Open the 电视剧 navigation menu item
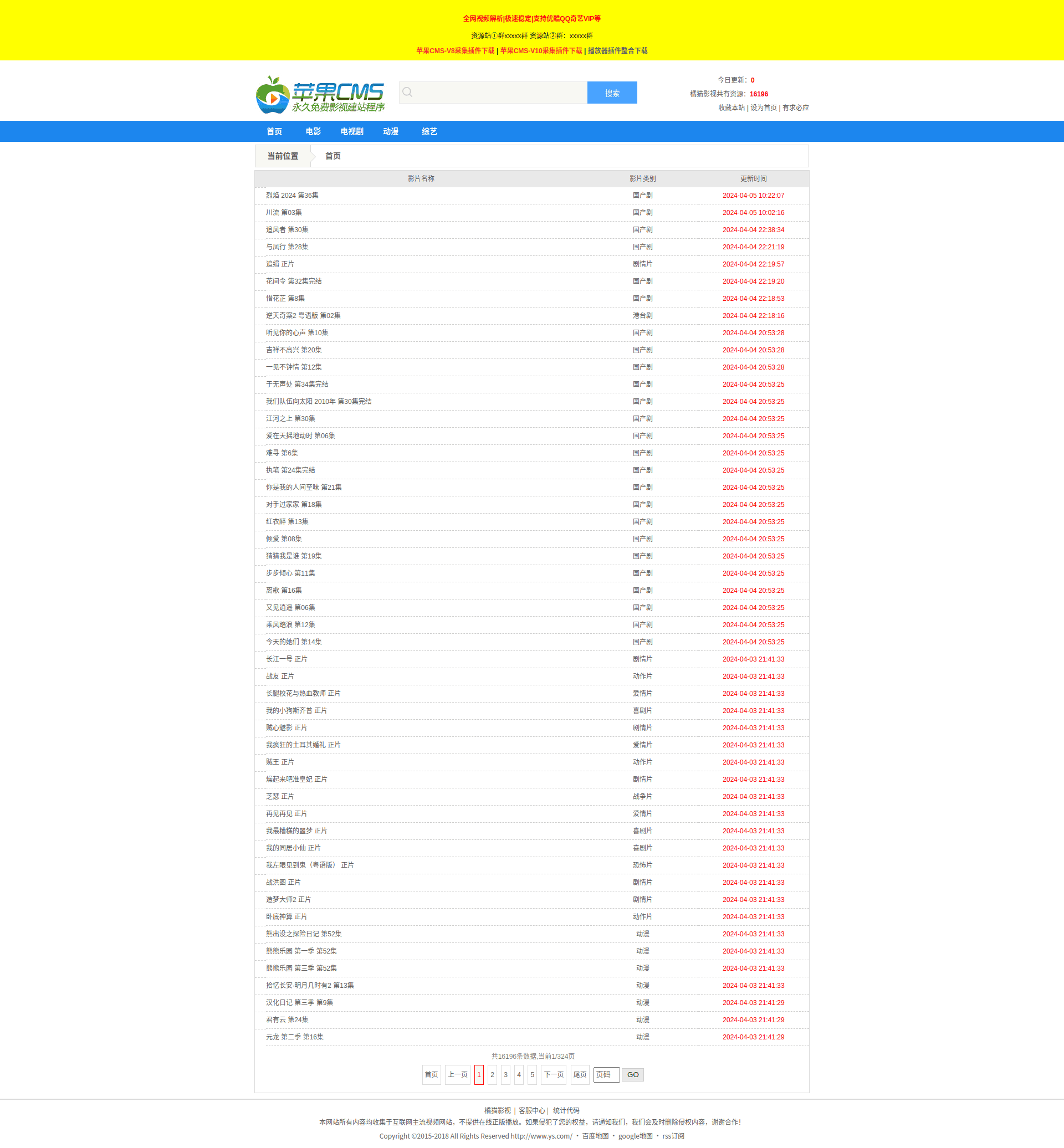This screenshot has width=1064, height=1148. pos(352,132)
